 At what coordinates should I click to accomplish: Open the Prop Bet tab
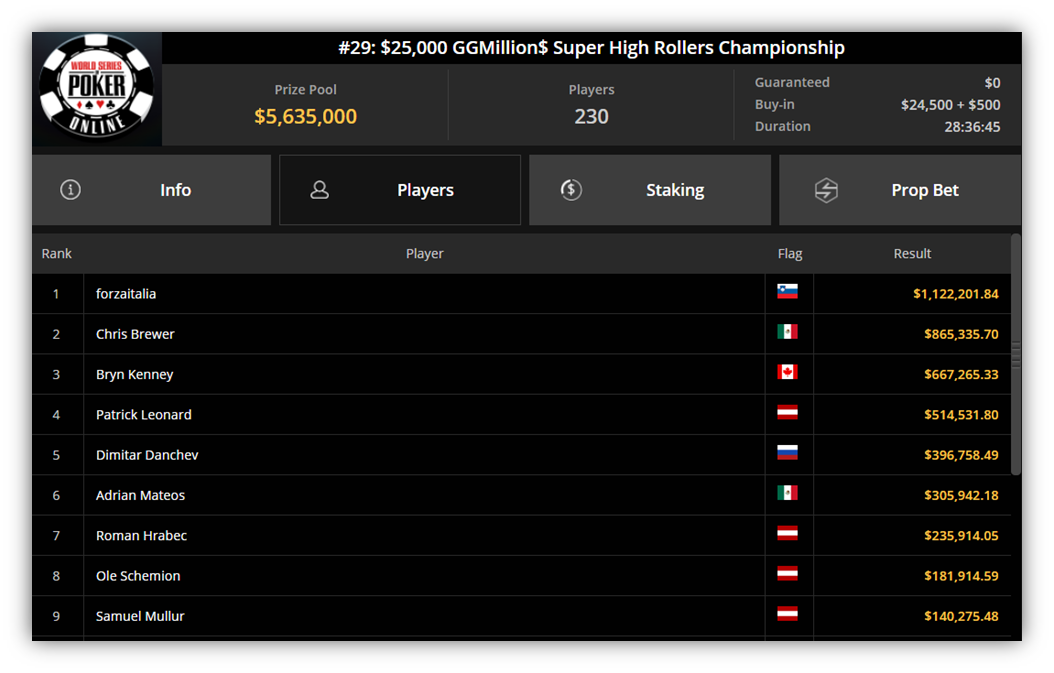click(900, 190)
